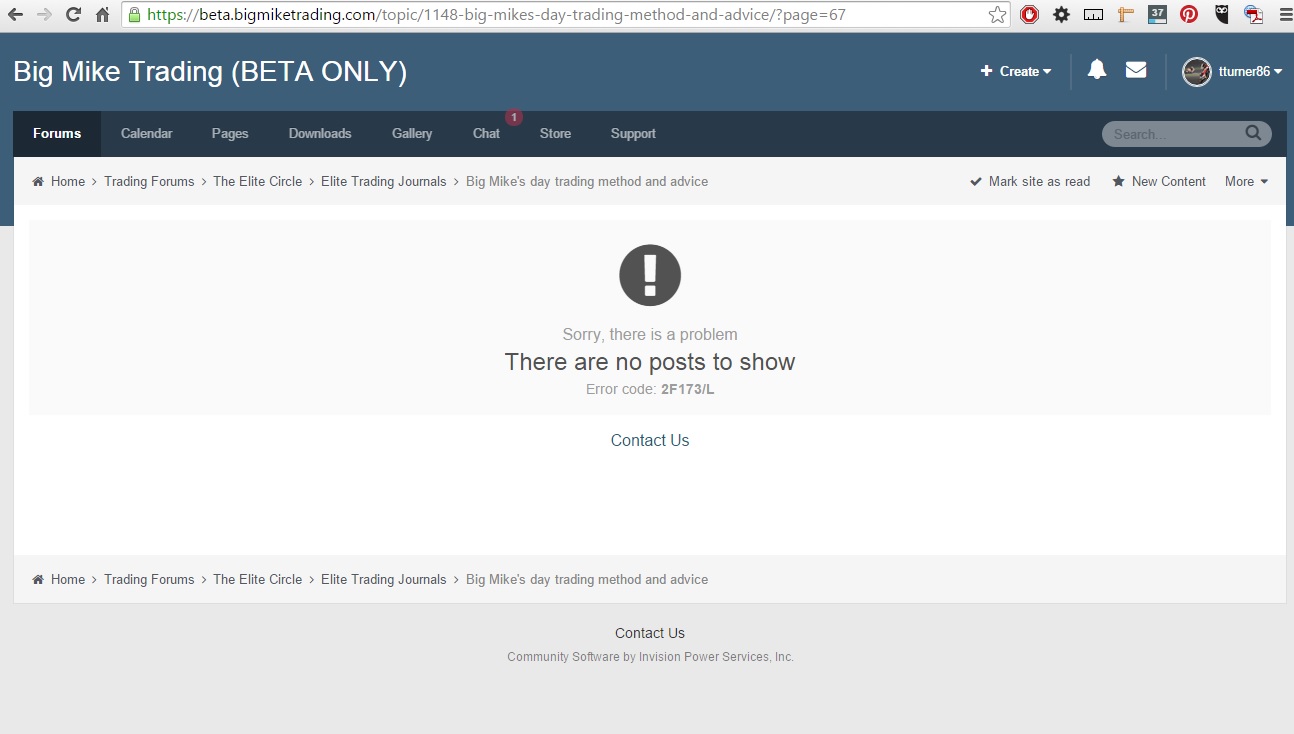This screenshot has width=1294, height=734.
Task: Open the Calendar tab
Action: [147, 134]
